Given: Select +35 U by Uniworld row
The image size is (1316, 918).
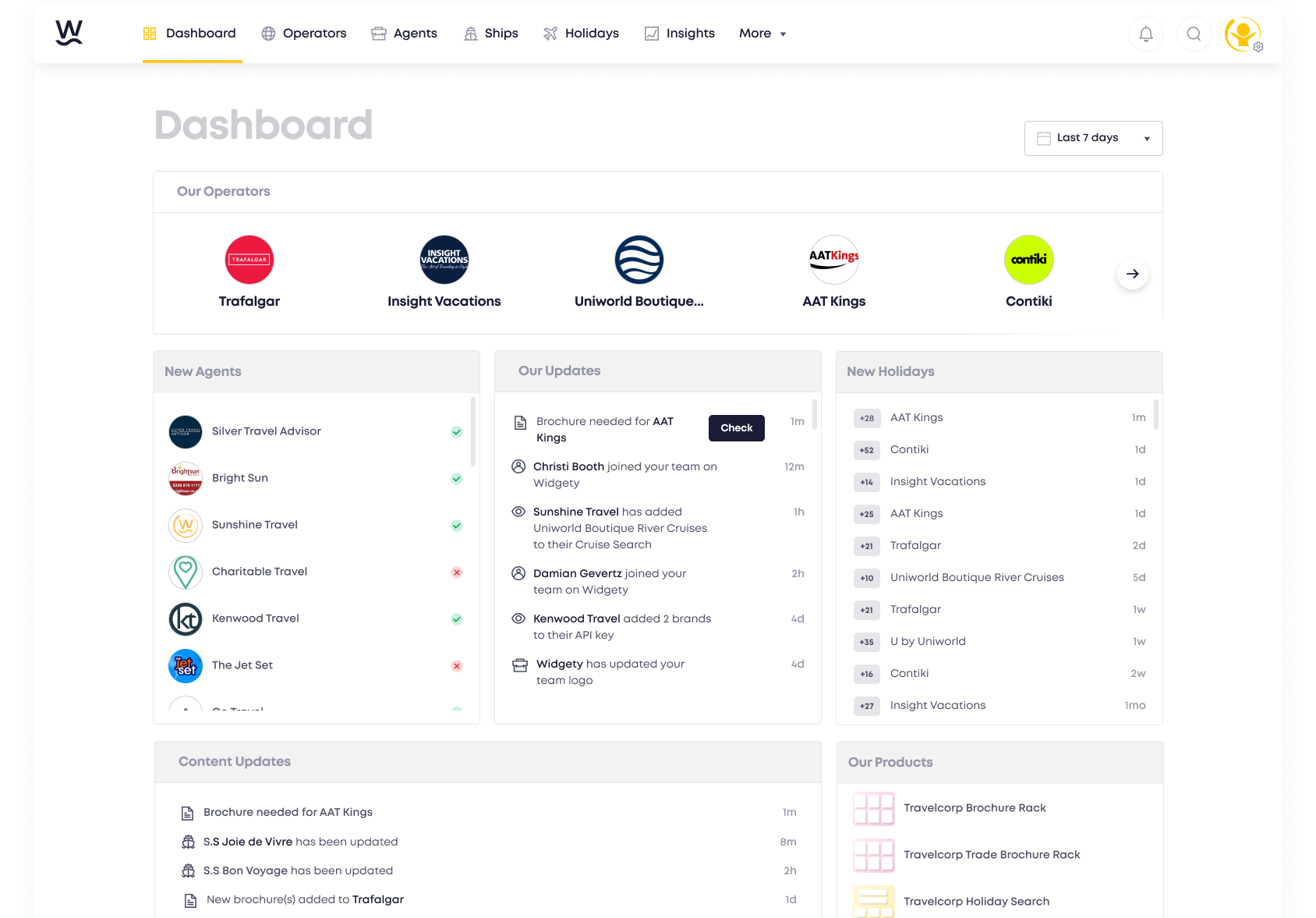Looking at the screenshot, I should 999,642.
